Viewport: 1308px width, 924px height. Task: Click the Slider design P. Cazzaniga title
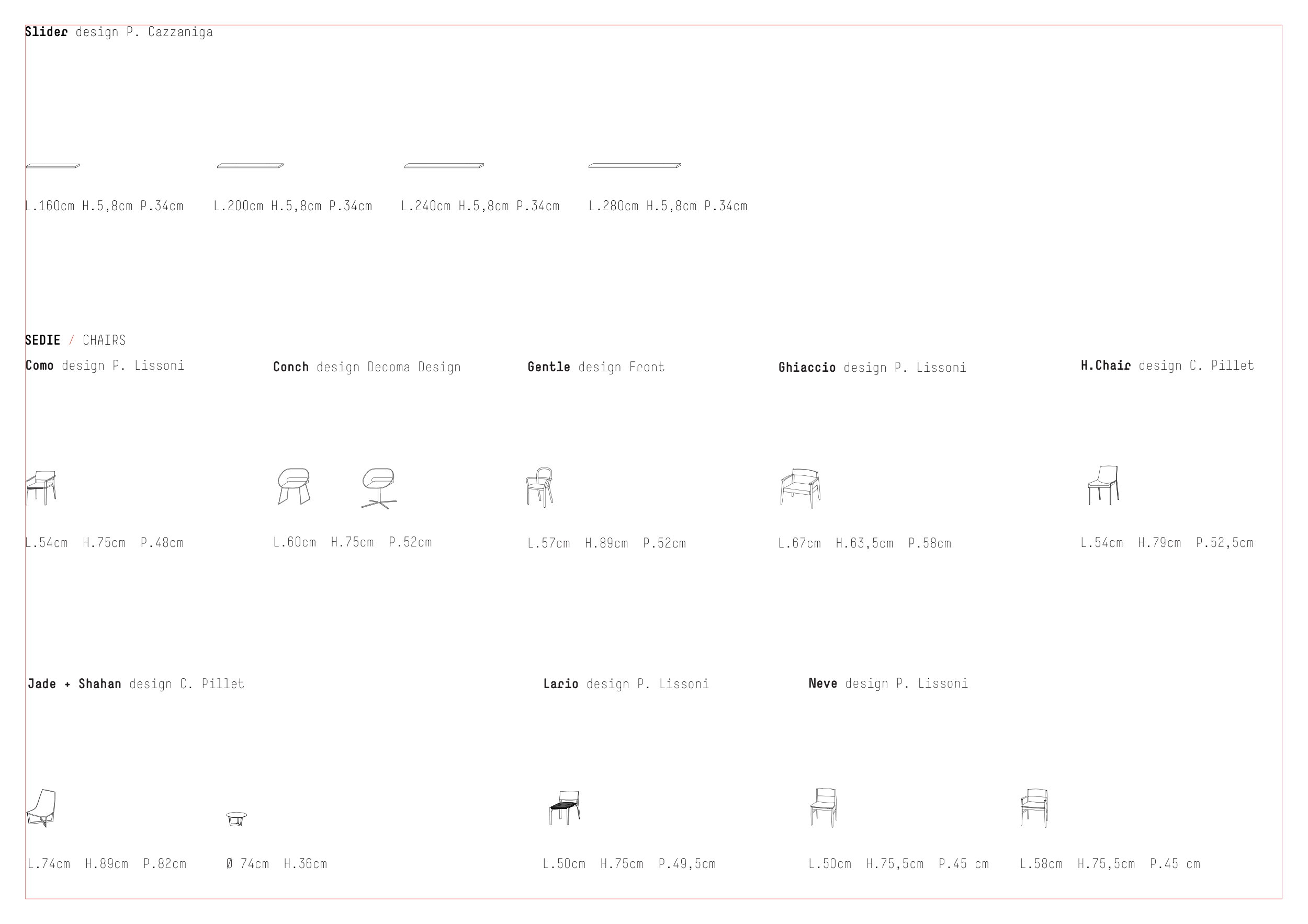tap(118, 32)
